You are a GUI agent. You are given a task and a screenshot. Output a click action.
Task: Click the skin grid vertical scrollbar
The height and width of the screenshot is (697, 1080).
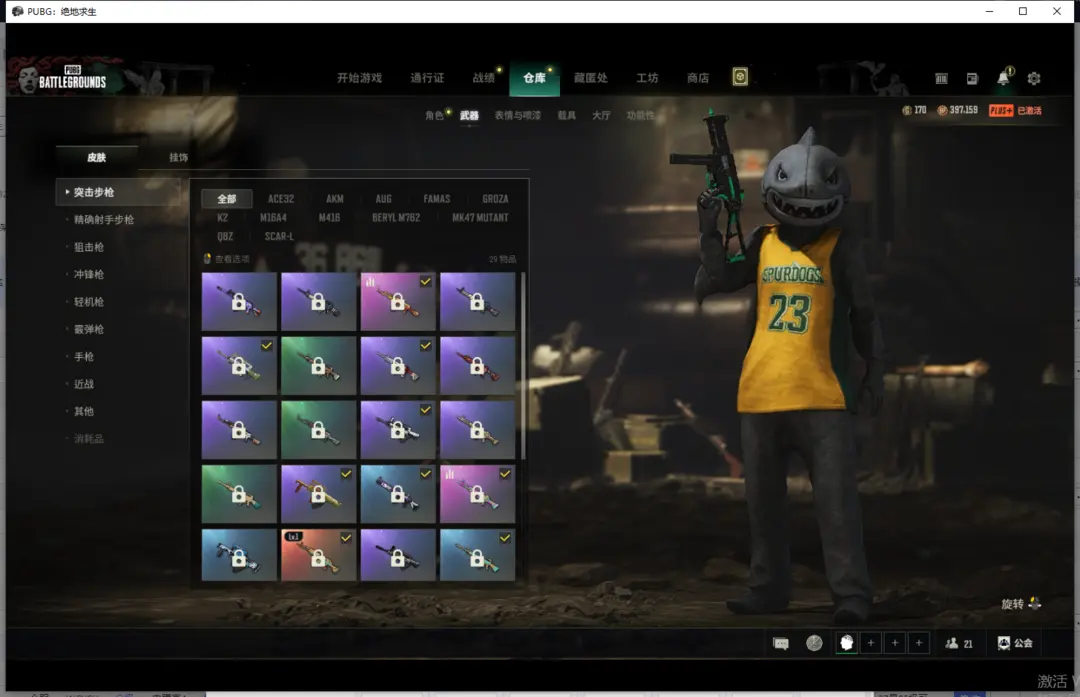pos(523,365)
